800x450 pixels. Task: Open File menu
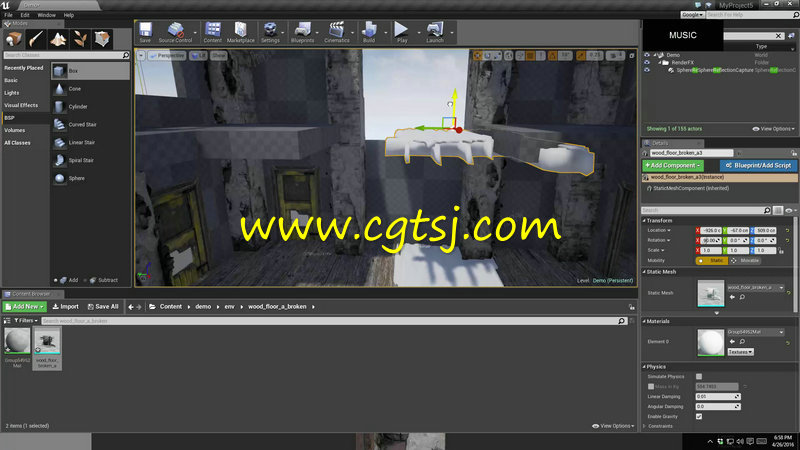coord(9,15)
